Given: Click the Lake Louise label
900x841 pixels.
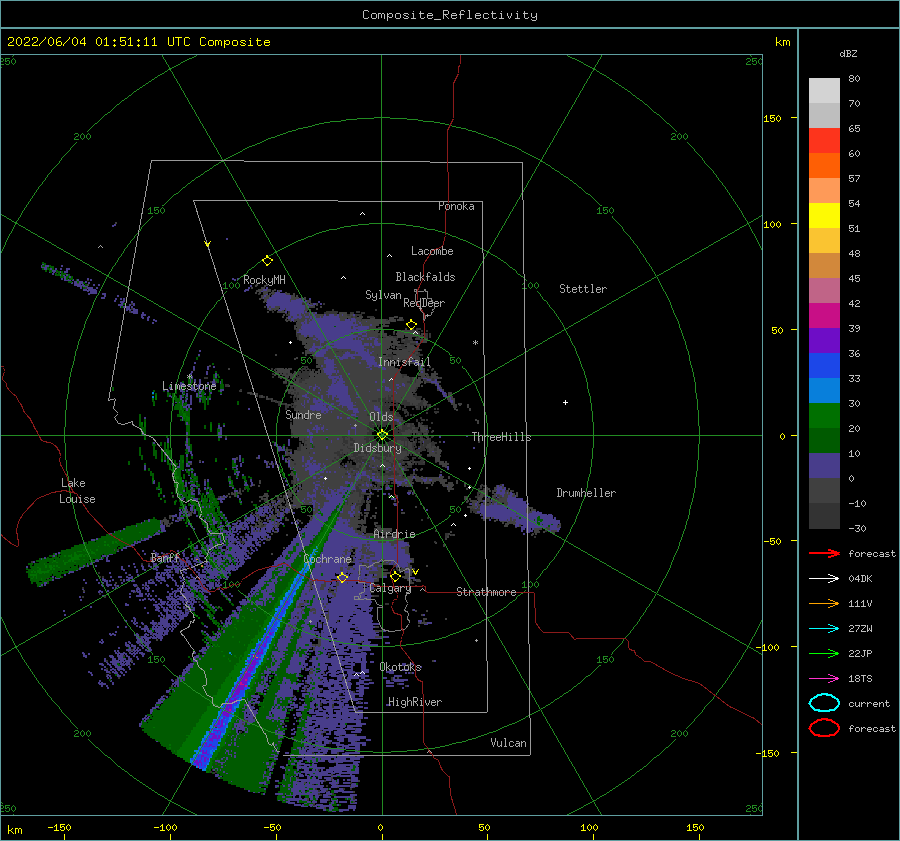Looking at the screenshot, I should click(77, 491).
